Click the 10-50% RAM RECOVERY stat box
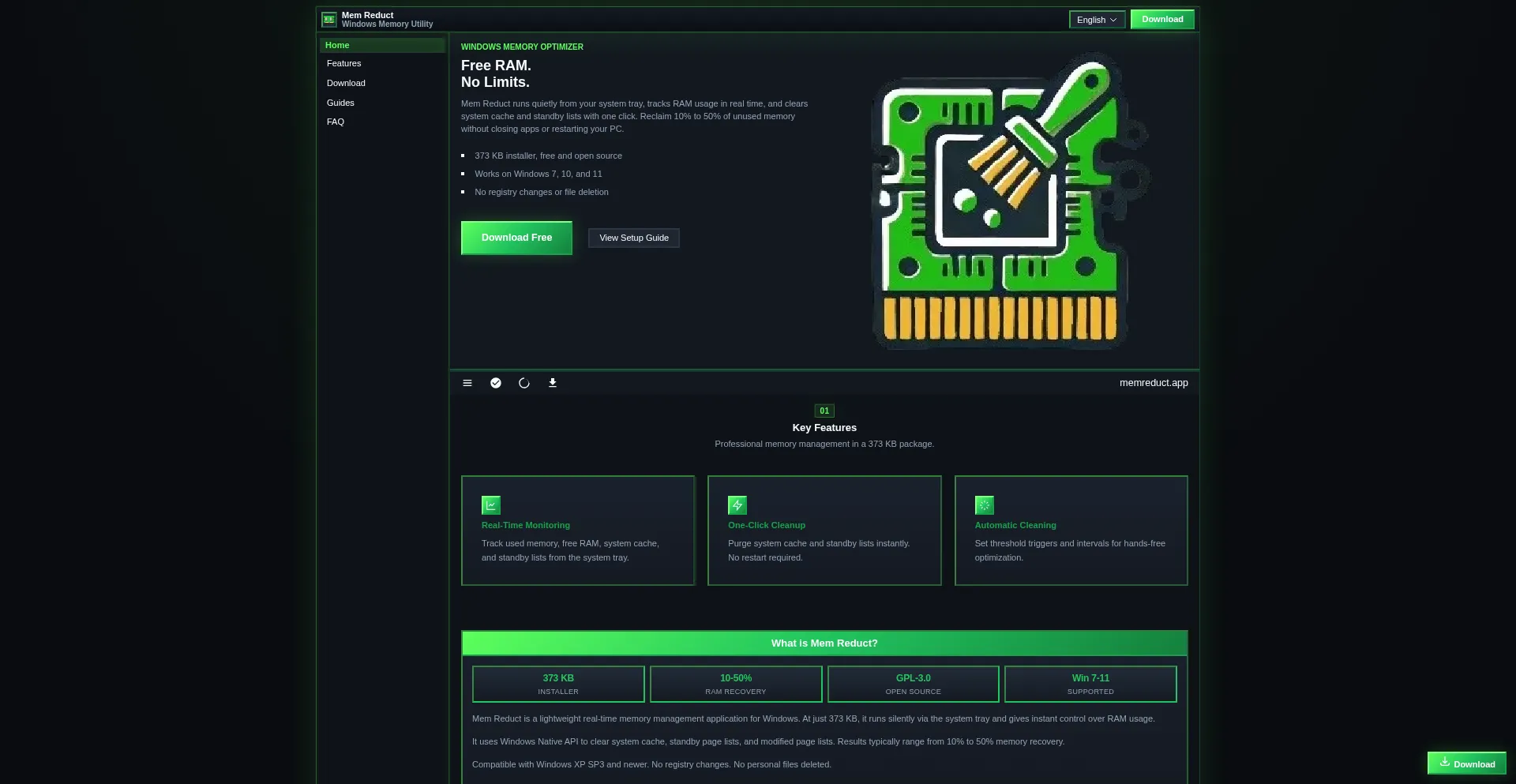Image resolution: width=1516 pixels, height=784 pixels. 736,684
